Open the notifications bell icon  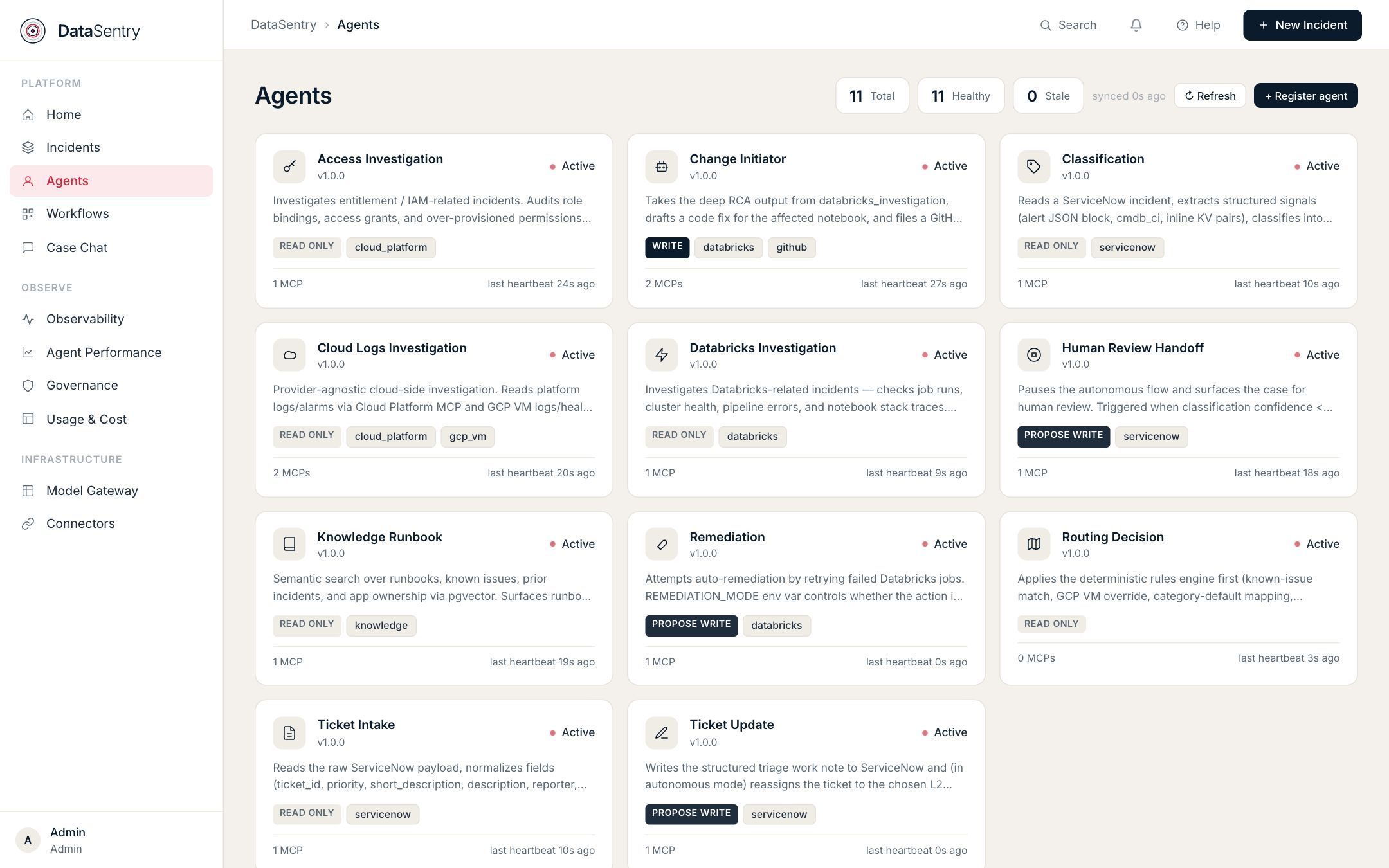1136,25
